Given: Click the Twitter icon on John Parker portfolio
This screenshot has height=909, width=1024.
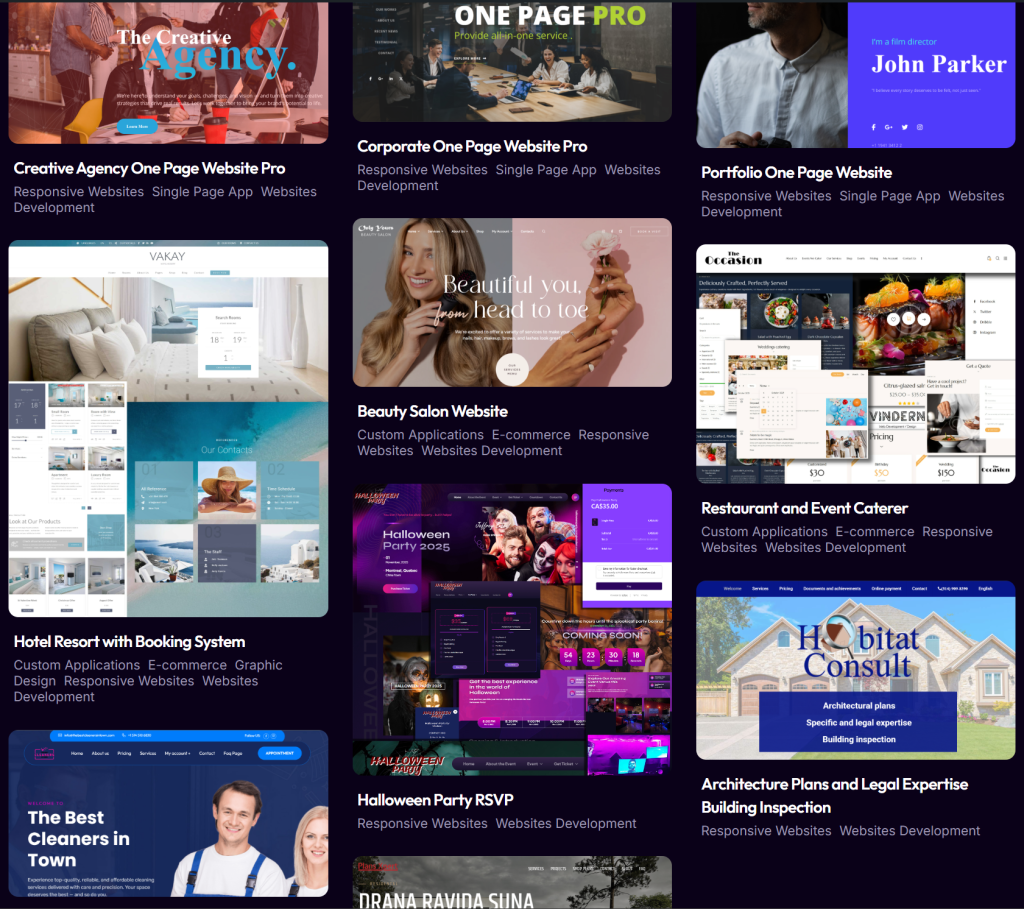Looking at the screenshot, I should pyautogui.click(x=904, y=127).
